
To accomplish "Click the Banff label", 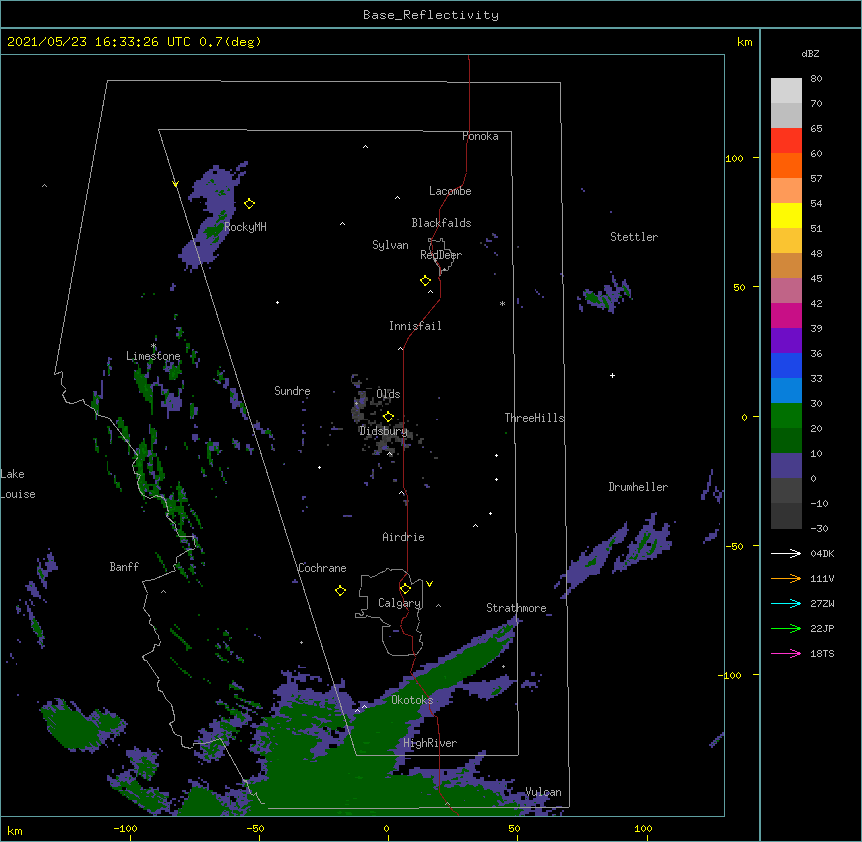I will 124,567.
